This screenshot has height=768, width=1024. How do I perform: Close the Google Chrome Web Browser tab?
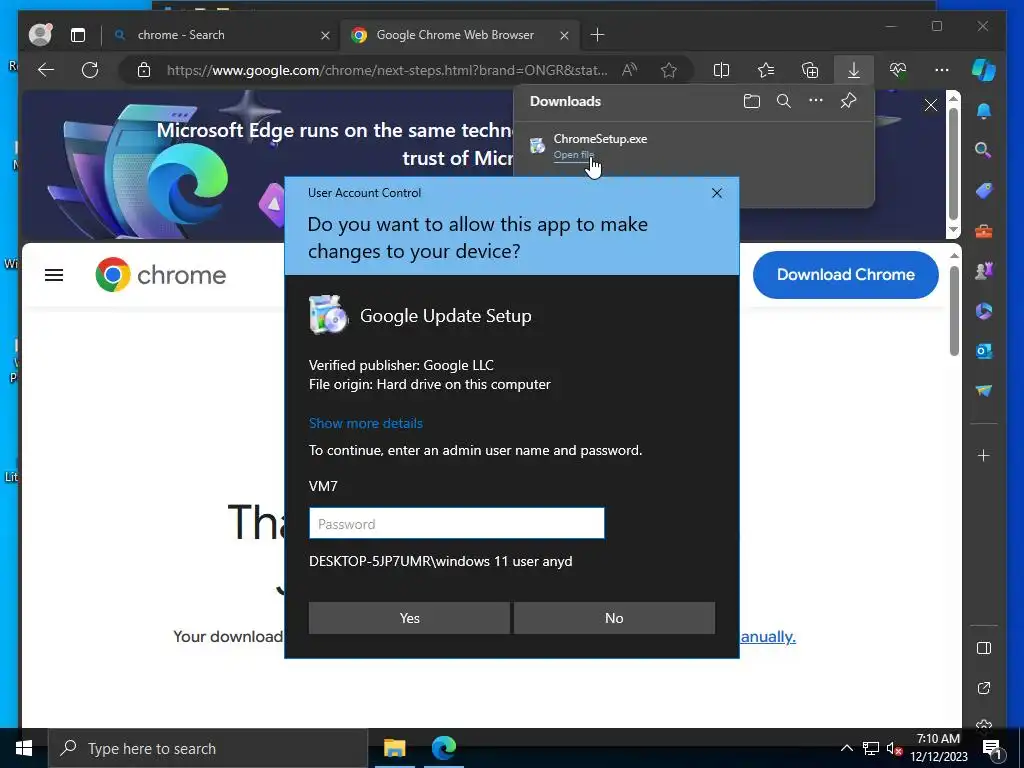coord(564,35)
